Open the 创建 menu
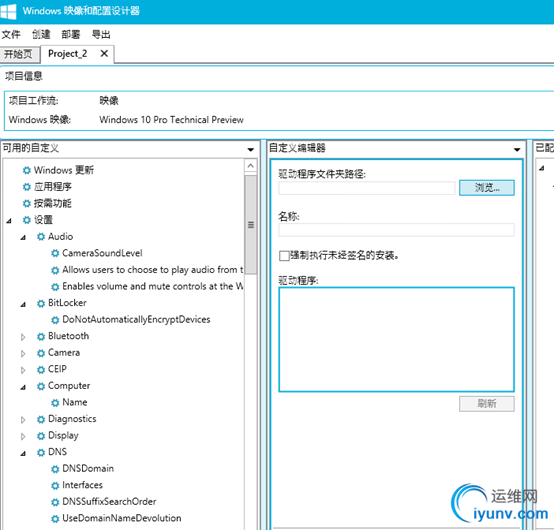This screenshot has height=530, width=554. pyautogui.click(x=41, y=34)
